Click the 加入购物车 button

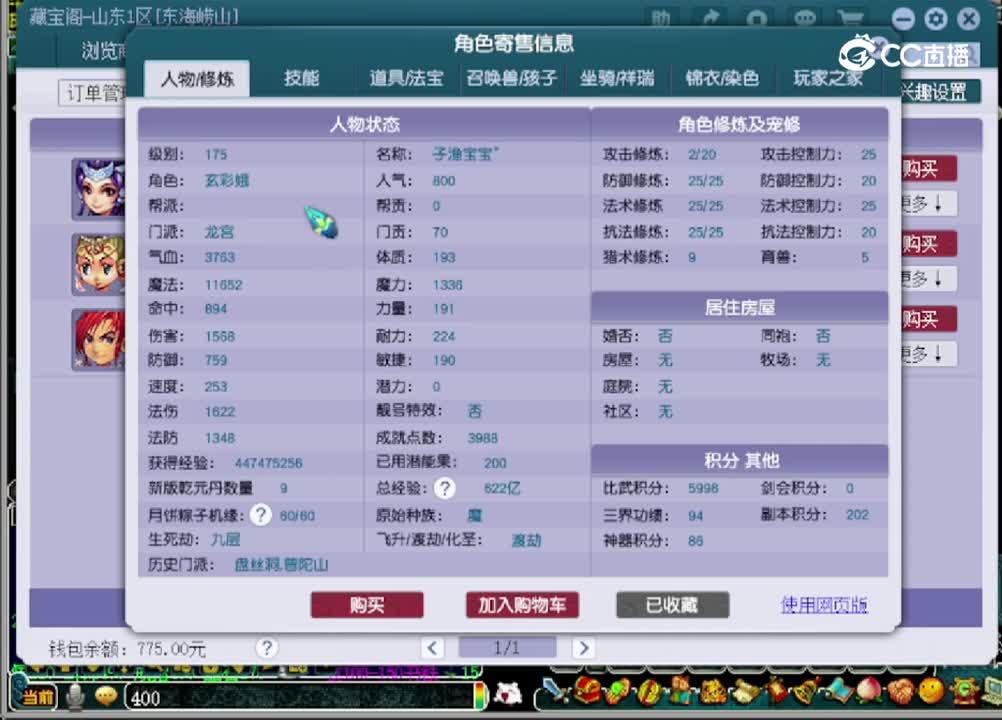[522, 605]
